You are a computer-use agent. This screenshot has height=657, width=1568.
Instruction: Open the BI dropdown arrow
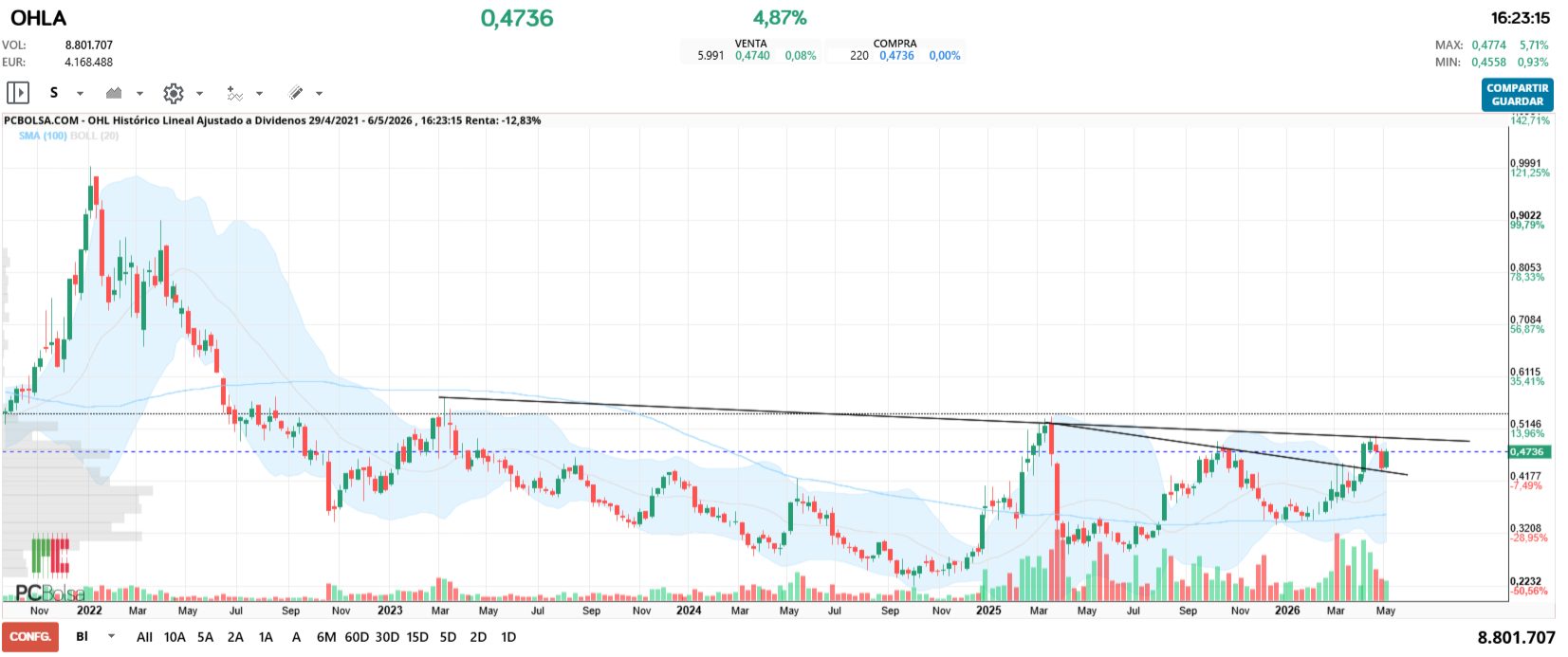[x=111, y=637]
